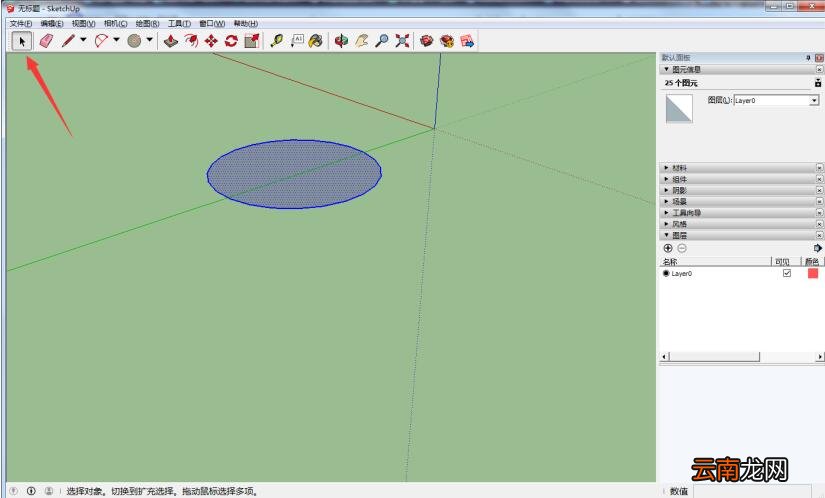This screenshot has height=498, width=825.
Task: Open the 文件(F) menu
Action: tap(21, 24)
